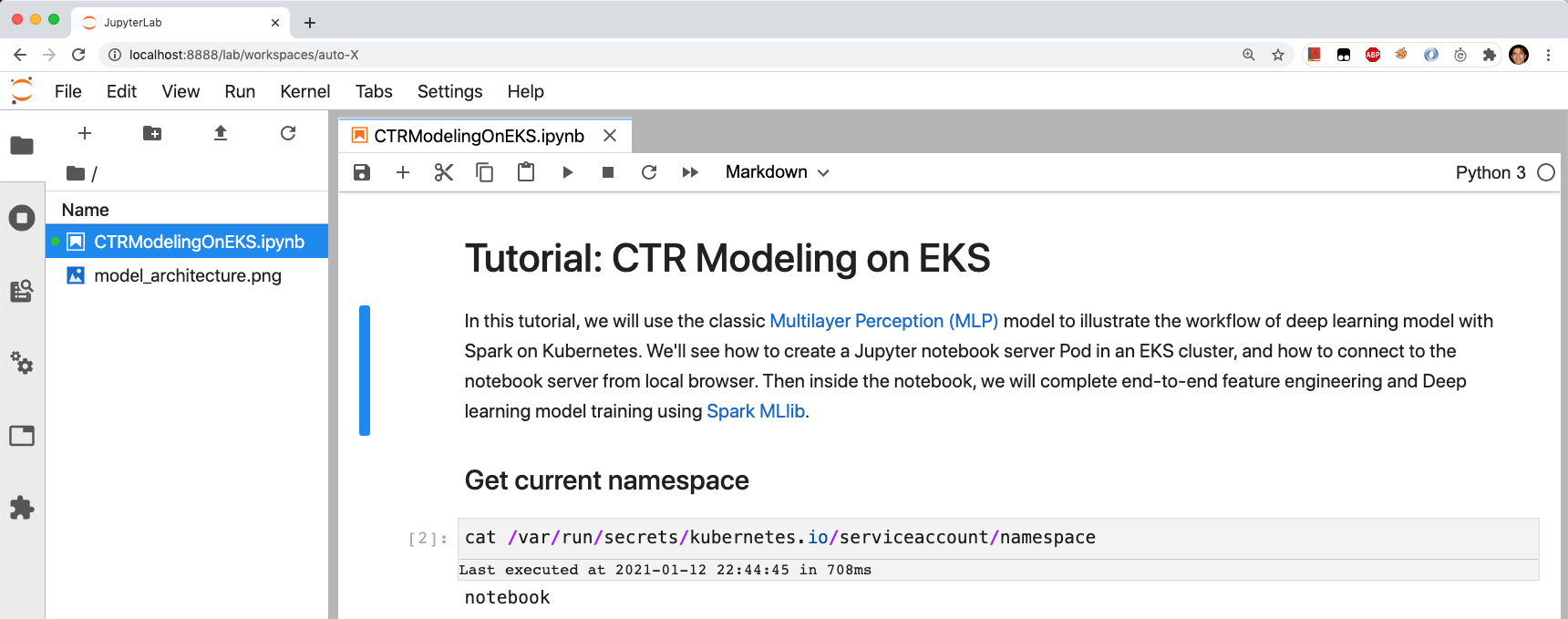Viewport: 1568px width, 619px height.
Task: Open the Help menu
Action: pyautogui.click(x=525, y=91)
